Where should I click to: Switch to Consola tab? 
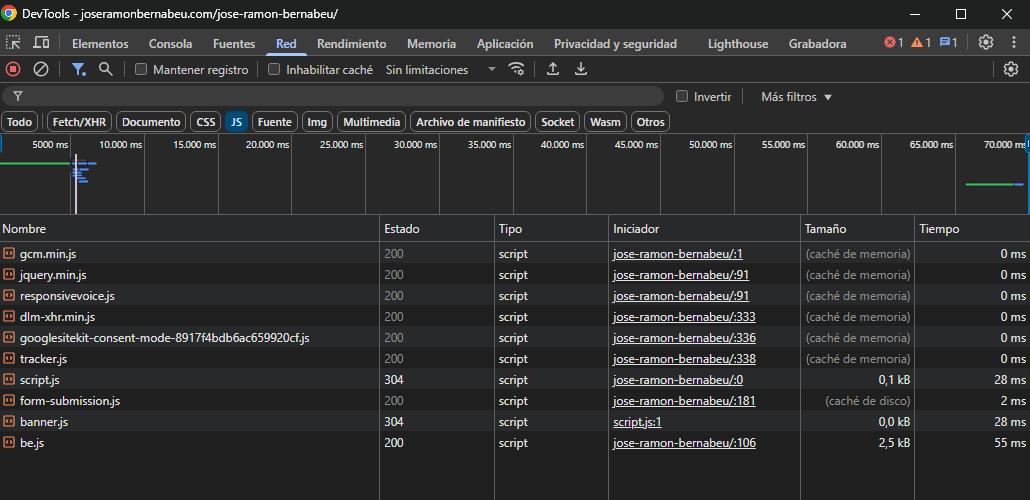(171, 44)
